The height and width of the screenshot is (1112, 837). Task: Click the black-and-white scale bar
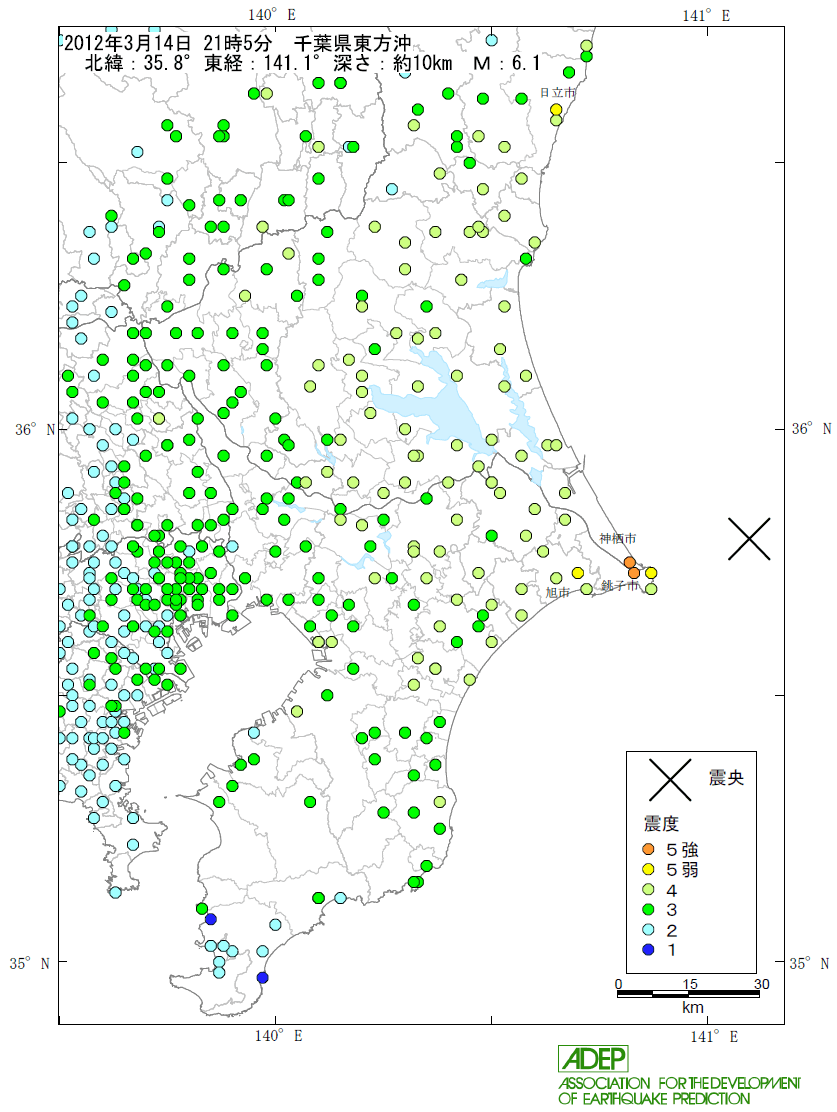click(688, 994)
